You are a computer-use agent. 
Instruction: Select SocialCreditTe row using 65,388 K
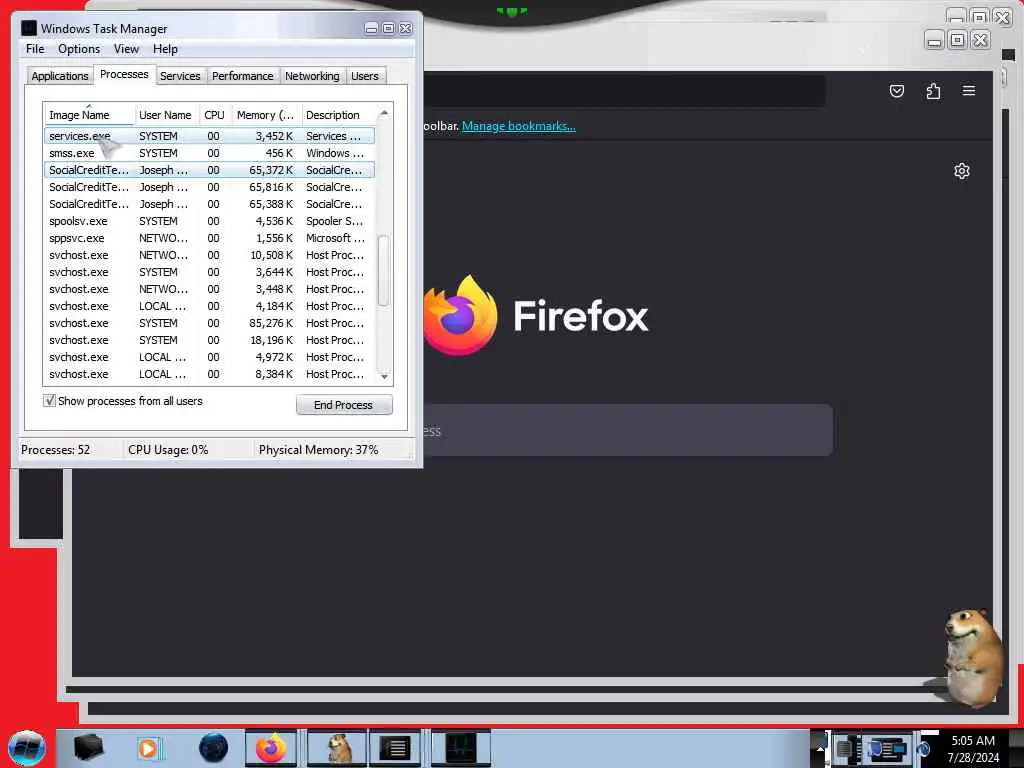(x=210, y=204)
